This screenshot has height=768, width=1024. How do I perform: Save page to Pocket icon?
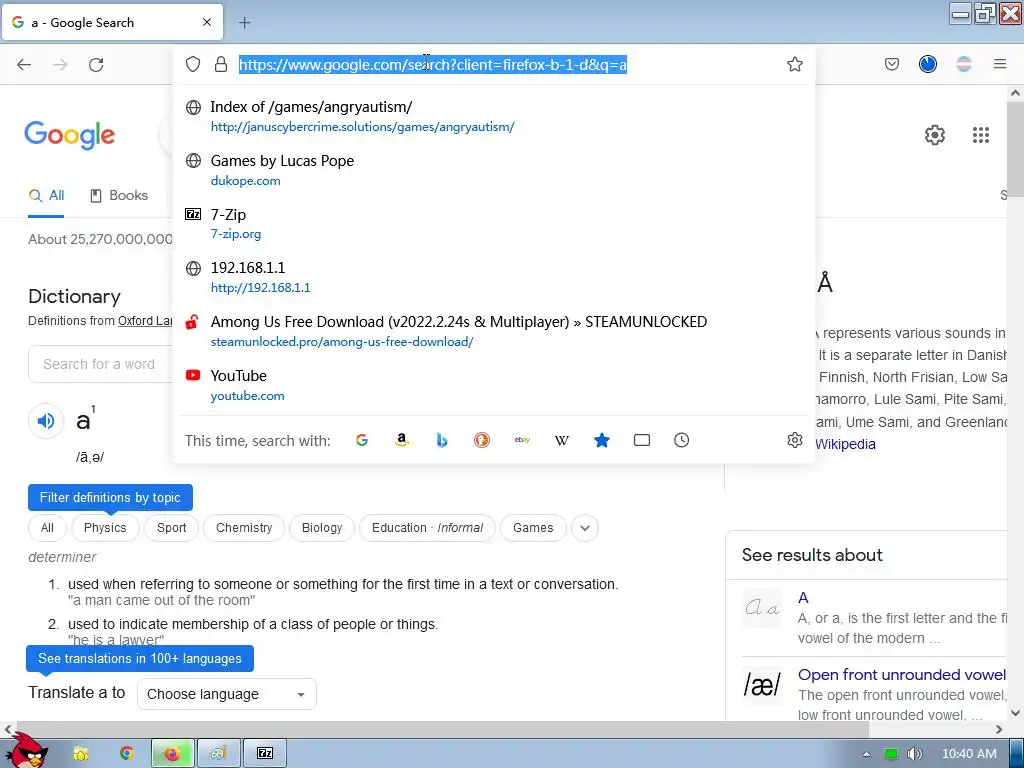coord(891,64)
